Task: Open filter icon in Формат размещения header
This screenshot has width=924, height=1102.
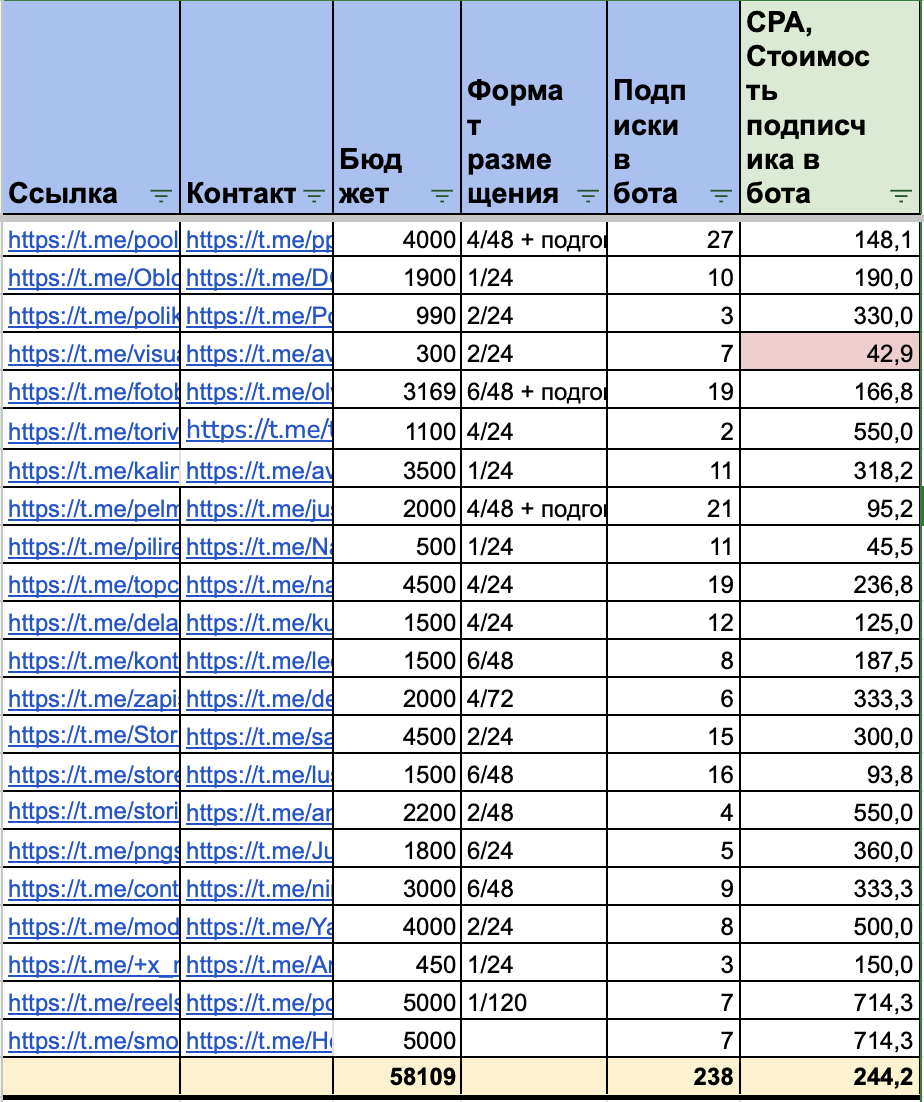Action: pyautogui.click(x=587, y=195)
